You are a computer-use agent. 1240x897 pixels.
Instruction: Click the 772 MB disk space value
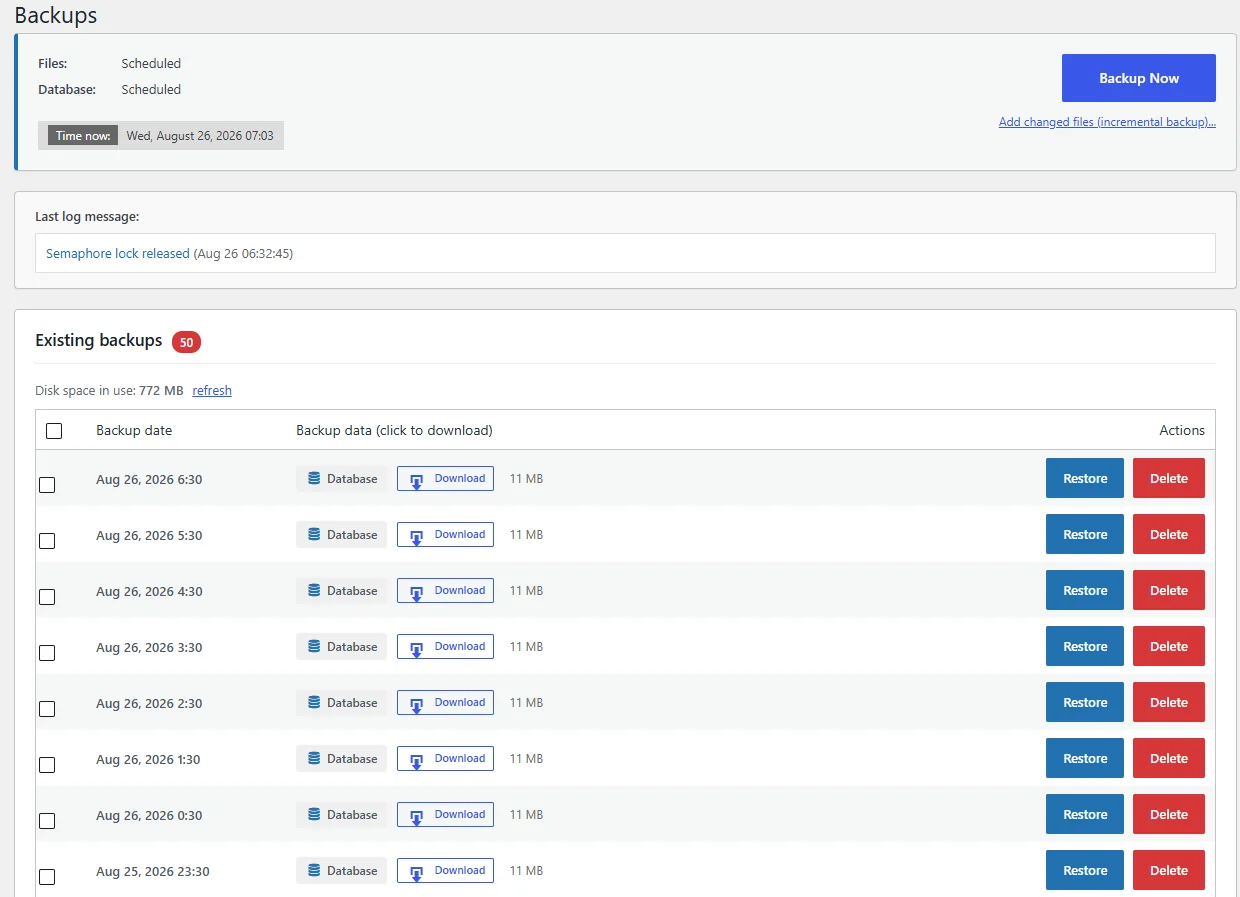(x=161, y=391)
